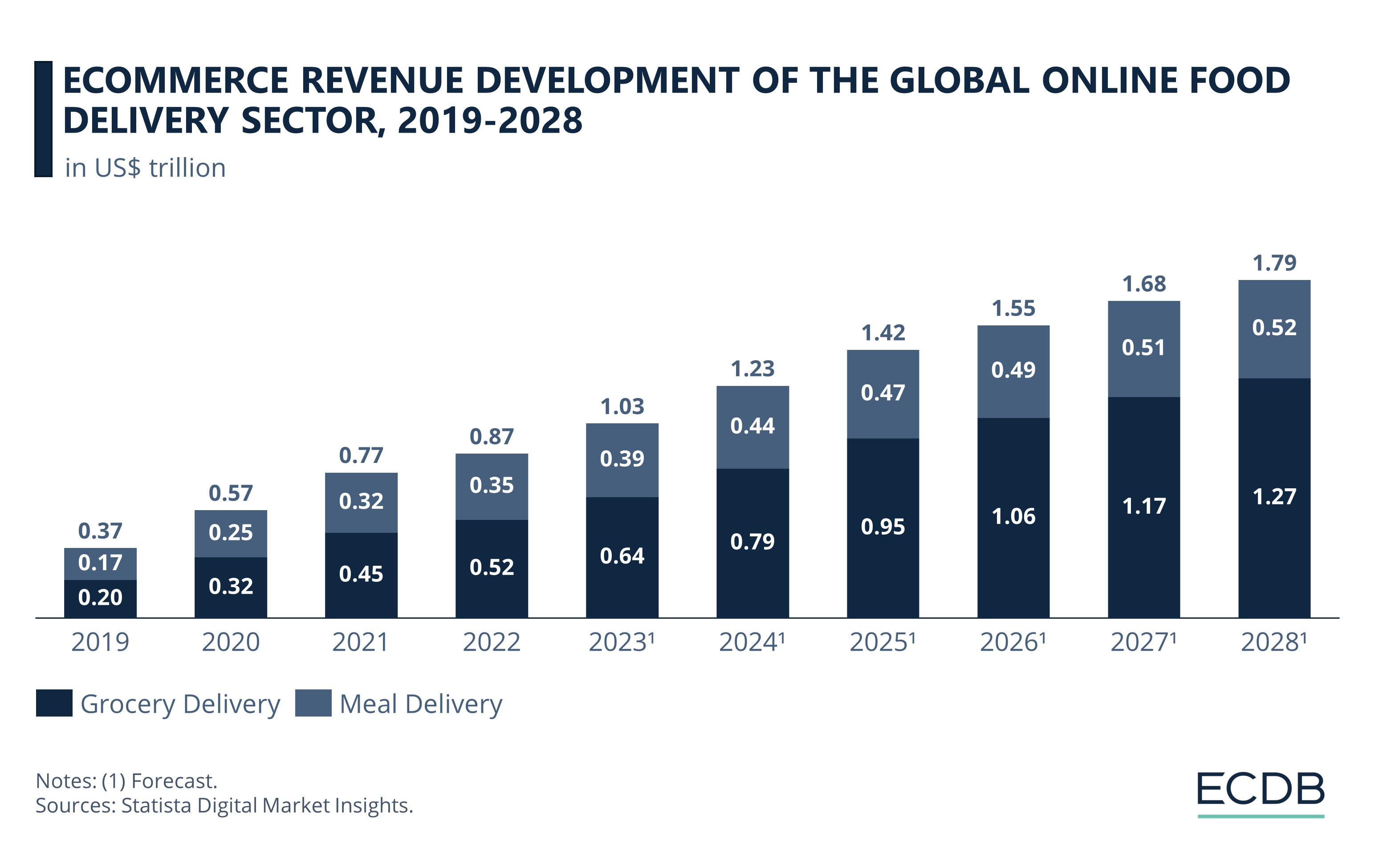1375x868 pixels.
Task: Click the dark blue title accent bar
Action: 45,117
